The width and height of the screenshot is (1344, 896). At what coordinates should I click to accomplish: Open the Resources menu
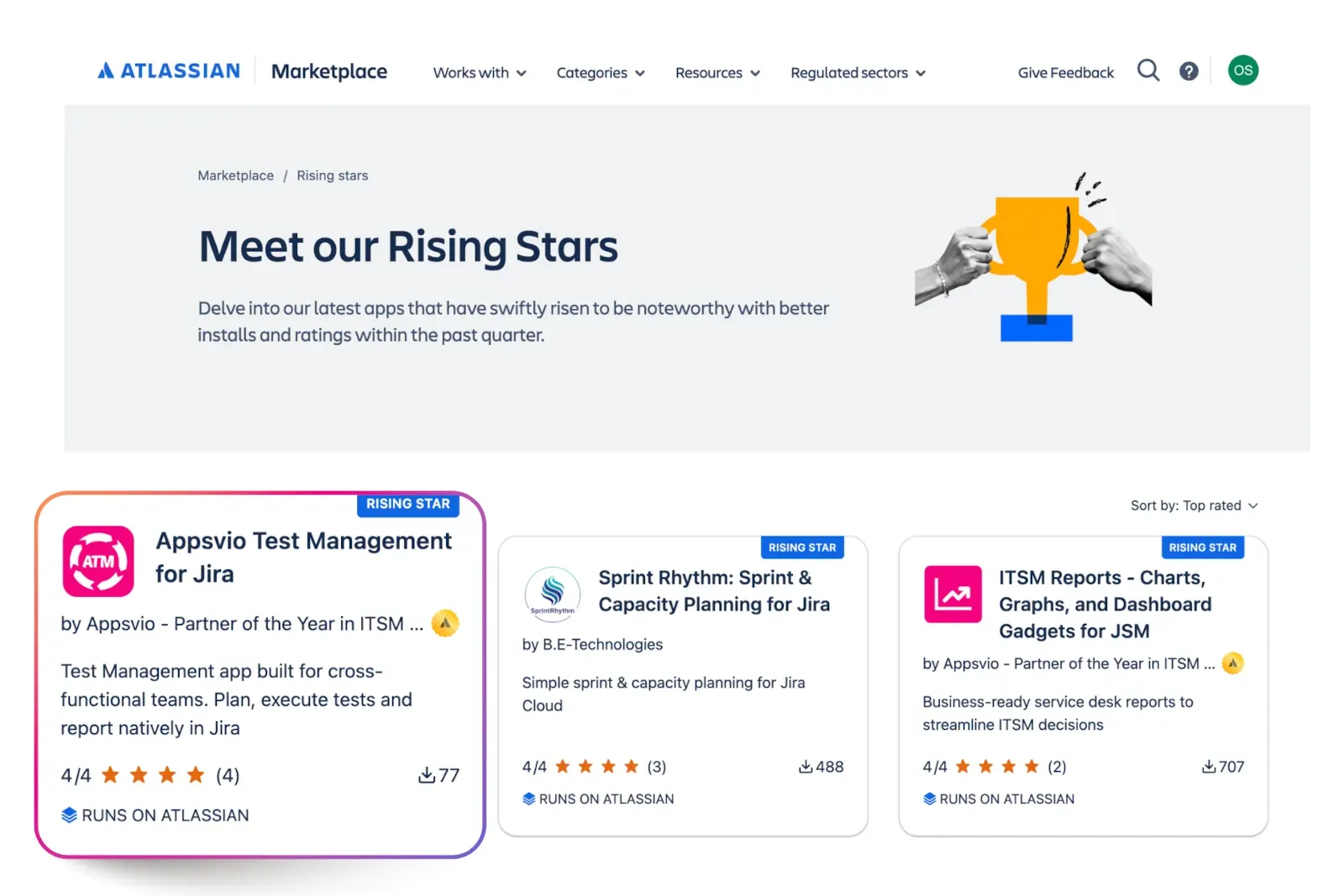(x=717, y=73)
